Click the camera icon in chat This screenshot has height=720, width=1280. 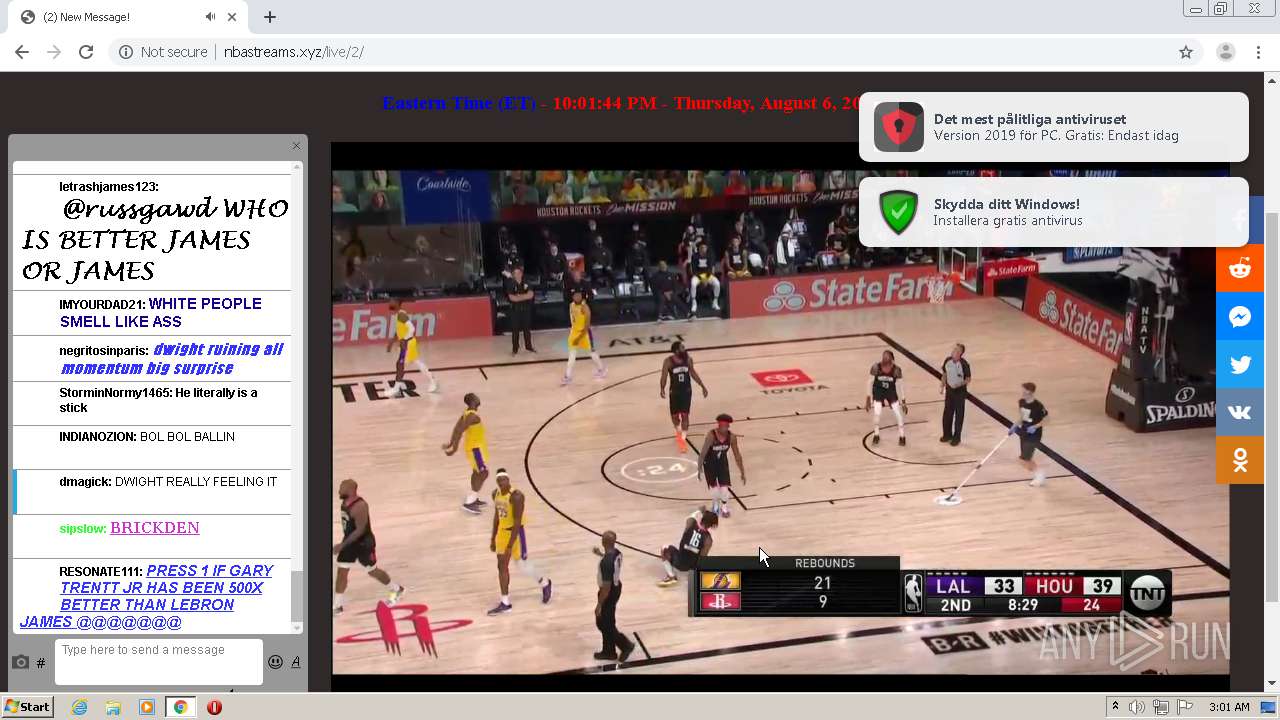[20, 662]
